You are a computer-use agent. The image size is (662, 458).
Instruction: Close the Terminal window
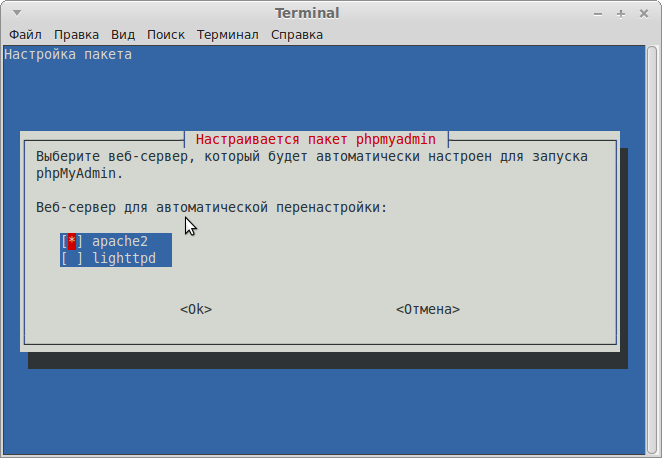(644, 14)
